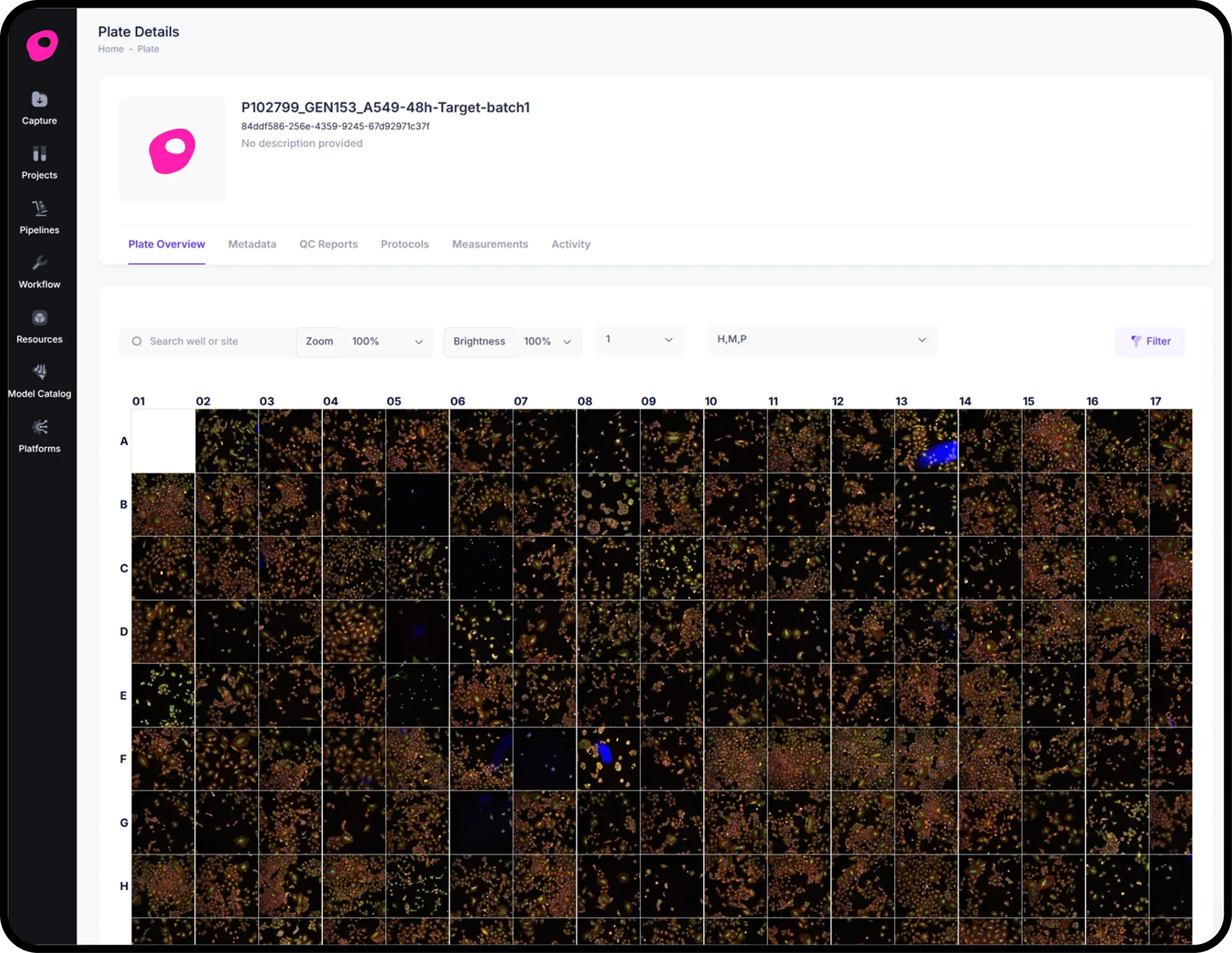Open the Capture sidebar icon

[40, 100]
